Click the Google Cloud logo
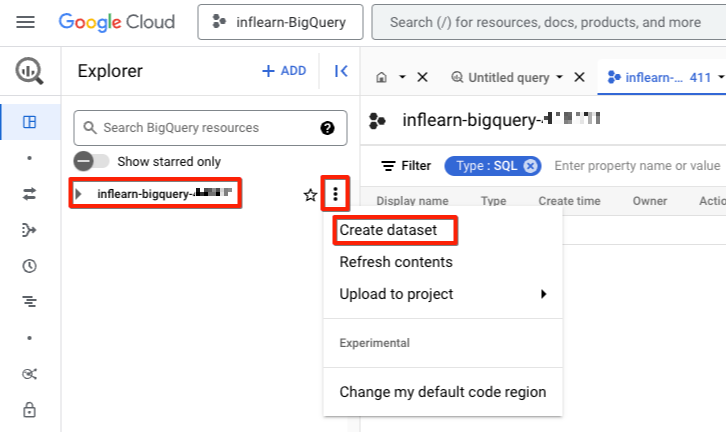This screenshot has height=432, width=726. pyautogui.click(x=117, y=22)
